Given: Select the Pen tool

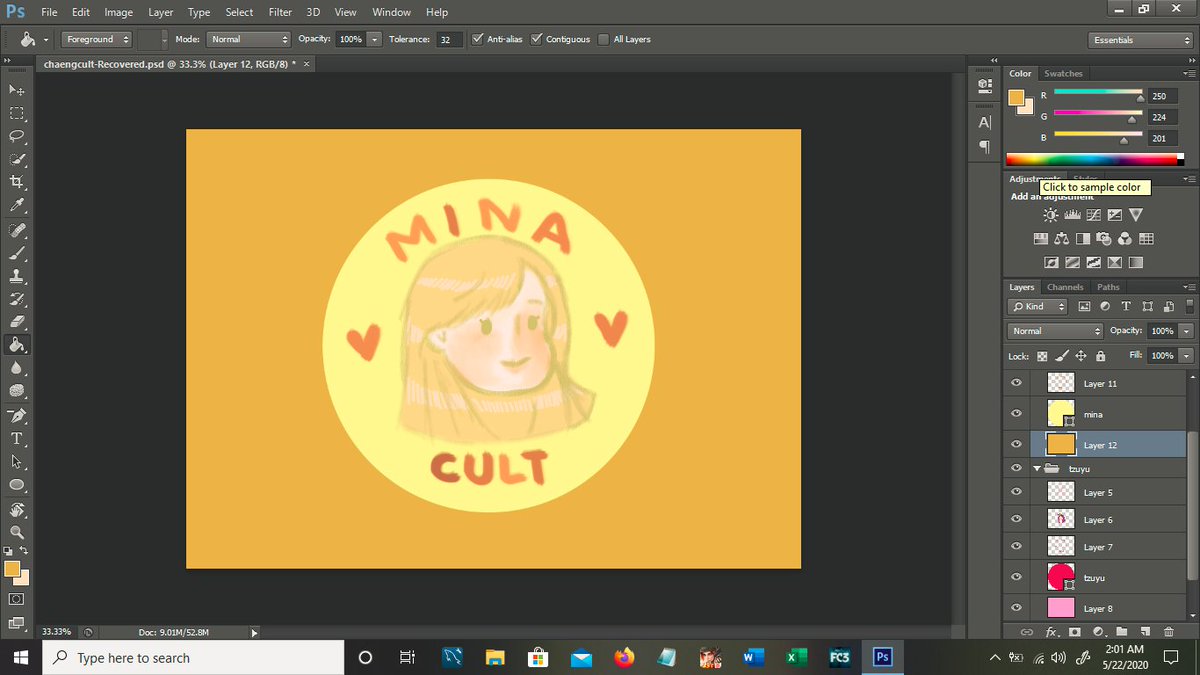Looking at the screenshot, I should click(17, 415).
